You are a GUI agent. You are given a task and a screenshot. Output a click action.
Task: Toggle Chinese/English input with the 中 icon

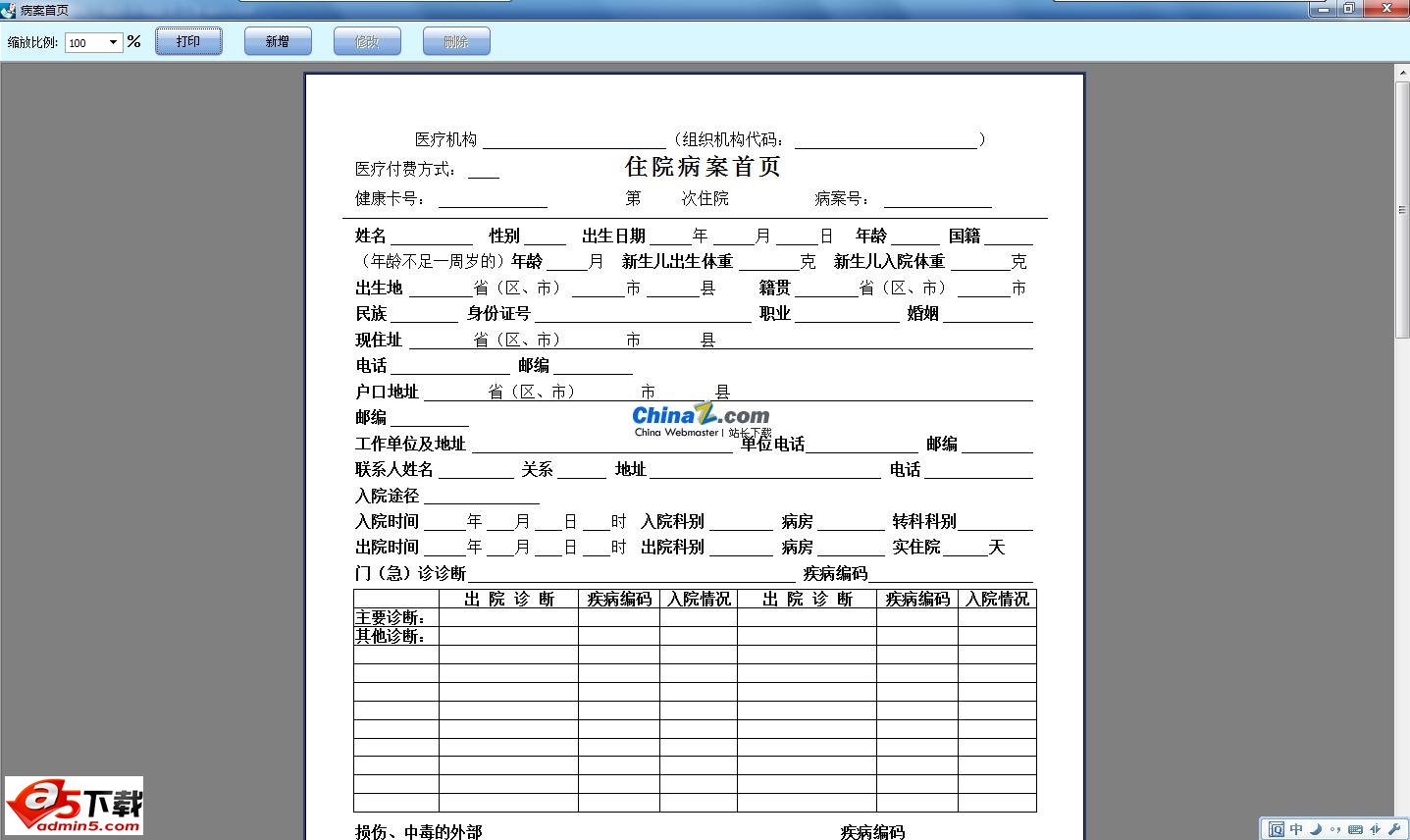(x=1295, y=828)
